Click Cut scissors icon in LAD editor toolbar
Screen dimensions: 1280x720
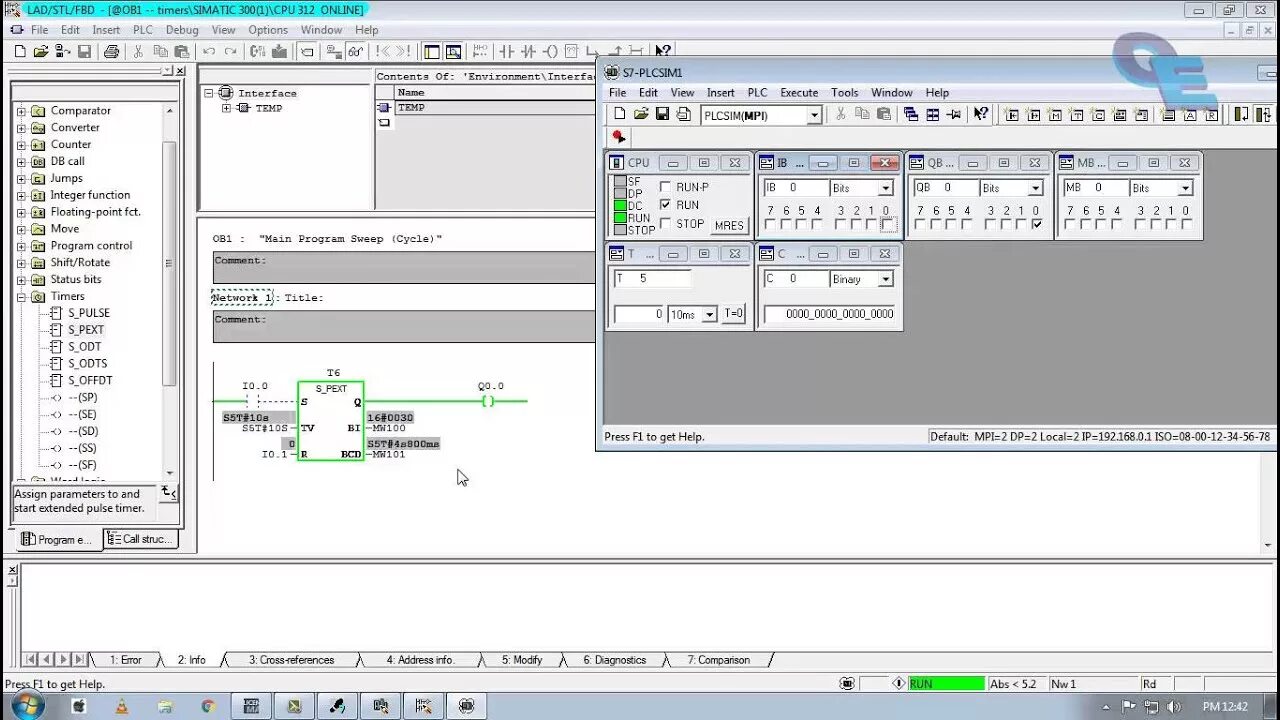pos(138,51)
